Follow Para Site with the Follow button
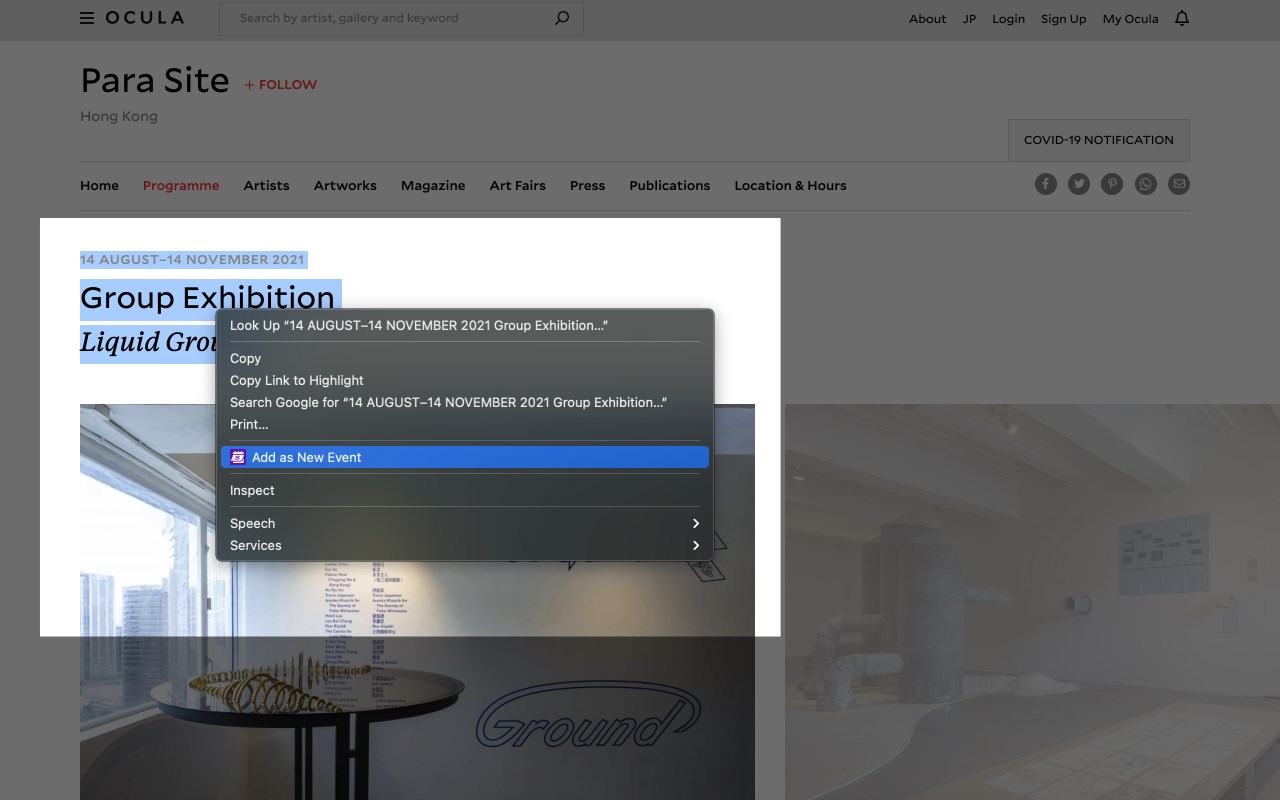 pos(281,85)
